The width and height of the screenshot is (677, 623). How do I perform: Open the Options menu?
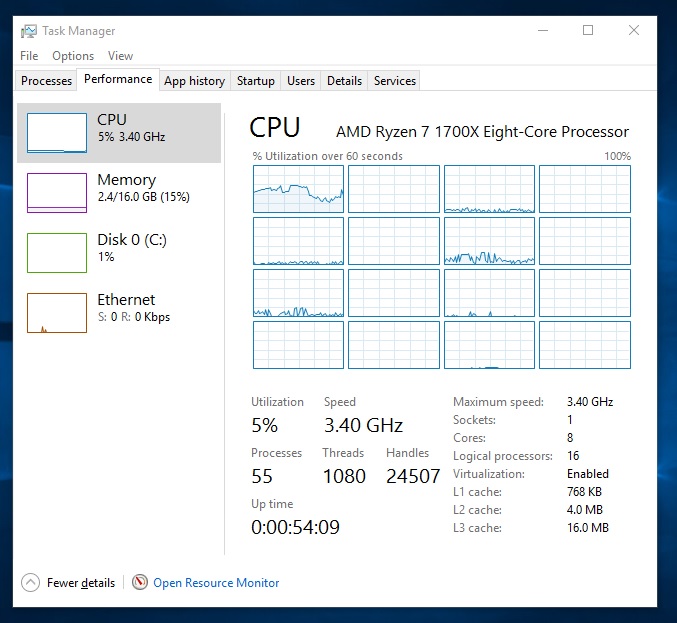pyautogui.click(x=73, y=56)
